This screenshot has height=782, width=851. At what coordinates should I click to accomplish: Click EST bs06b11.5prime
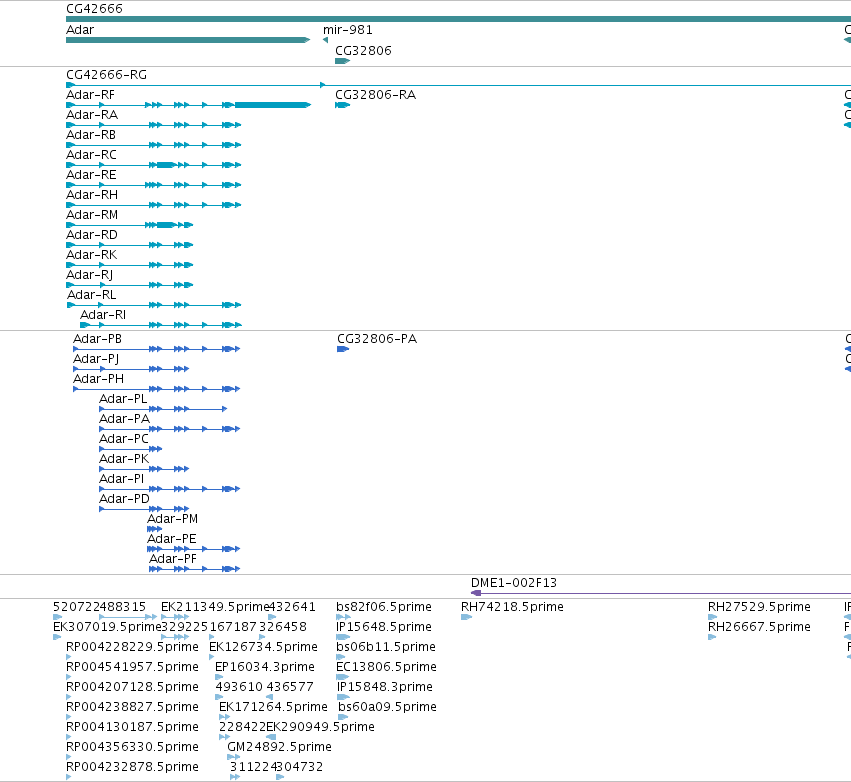point(386,647)
